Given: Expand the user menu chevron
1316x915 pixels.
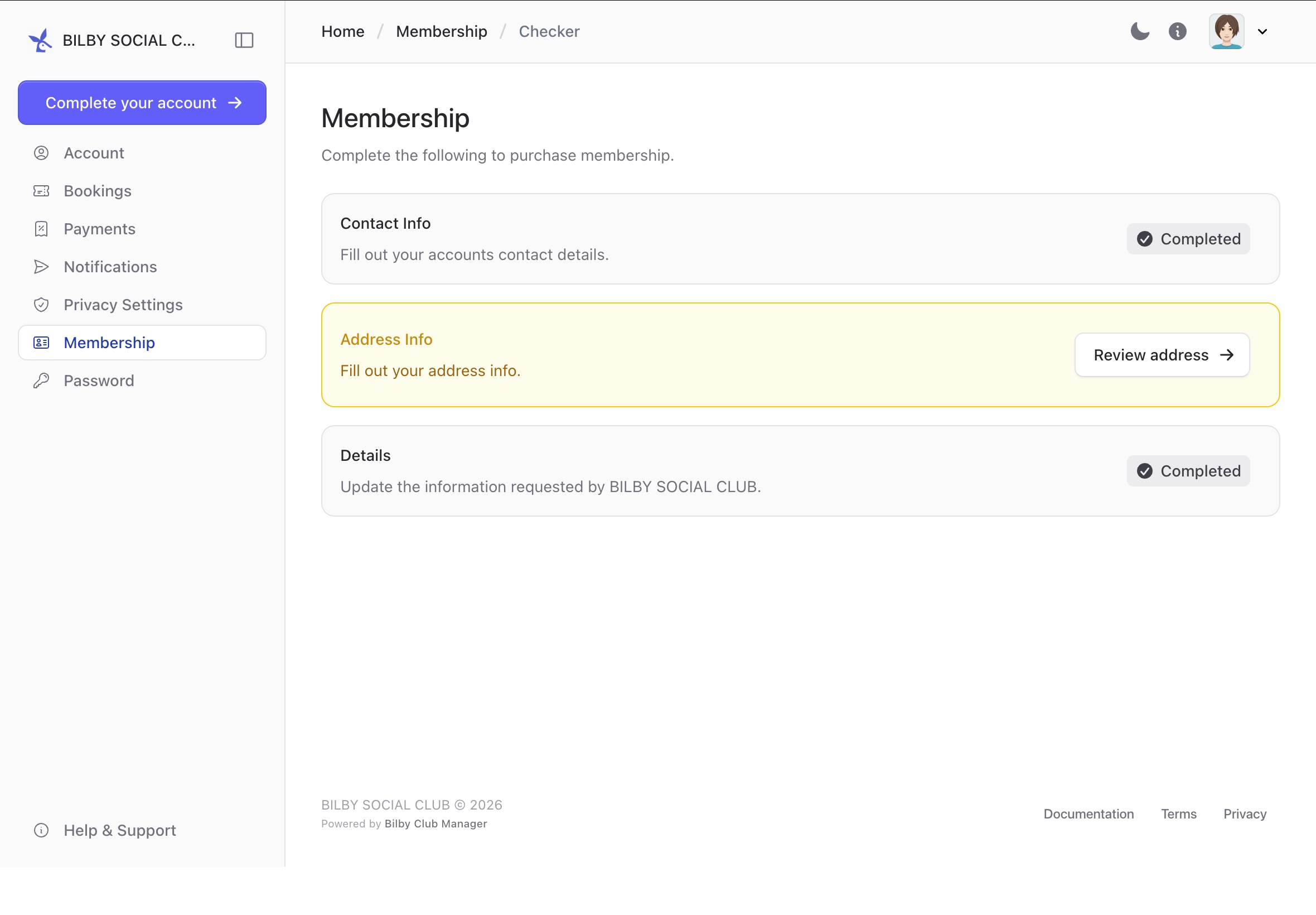Looking at the screenshot, I should click(1262, 32).
